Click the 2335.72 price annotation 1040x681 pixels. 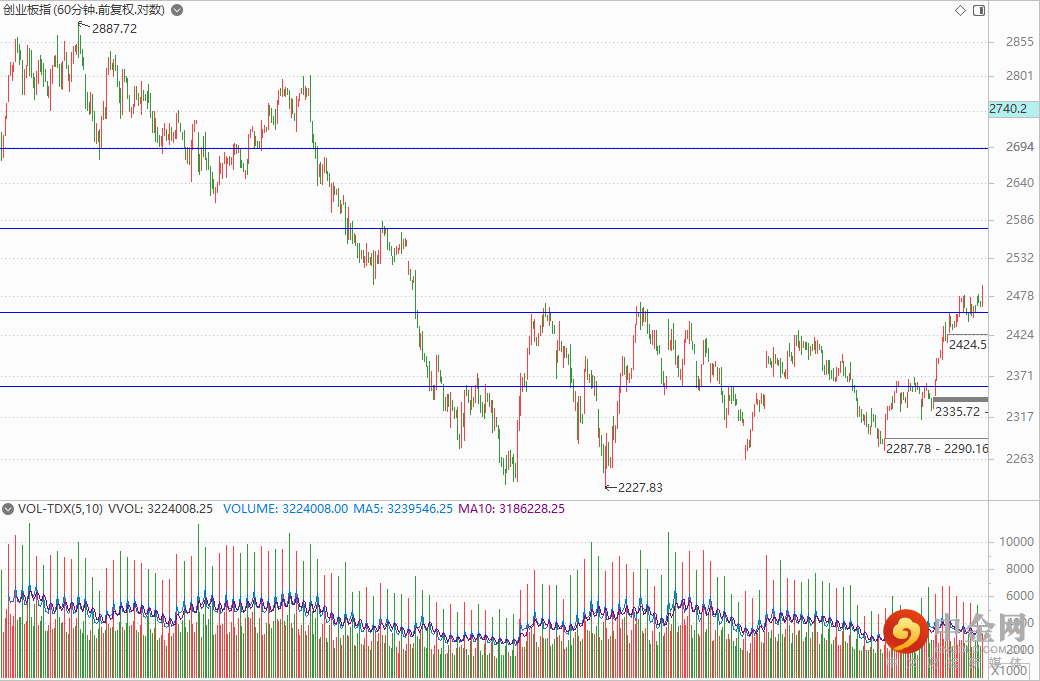tap(957, 412)
